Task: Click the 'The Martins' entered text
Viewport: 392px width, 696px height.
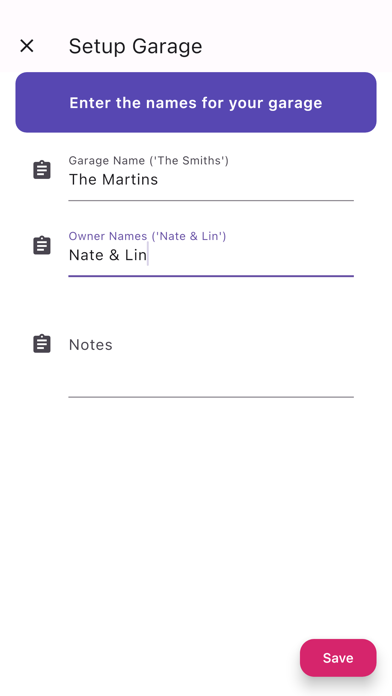Action: [x=113, y=180]
